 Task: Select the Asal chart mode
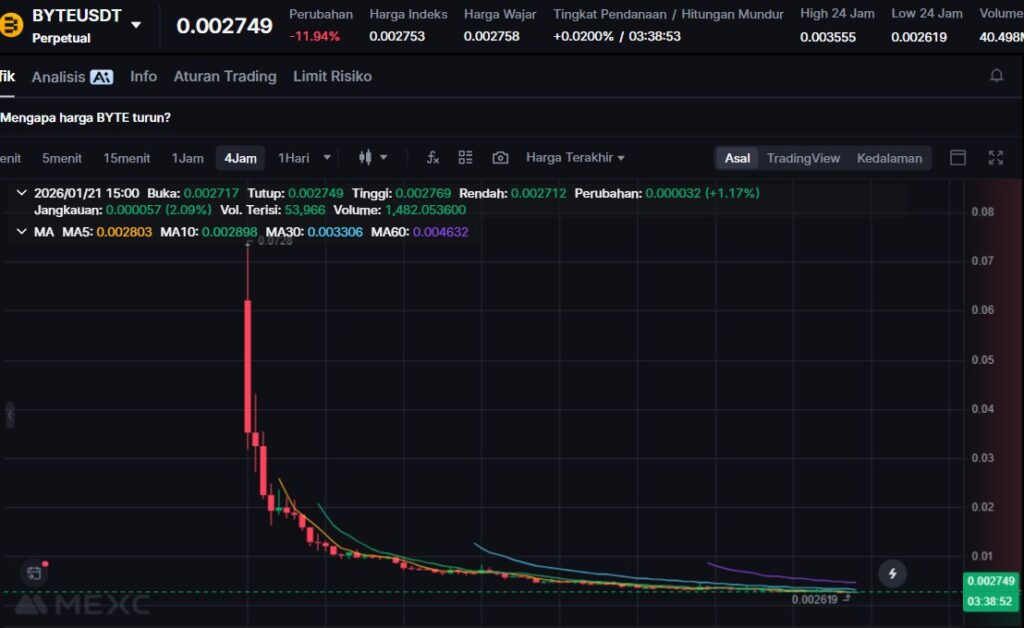[x=737, y=158]
